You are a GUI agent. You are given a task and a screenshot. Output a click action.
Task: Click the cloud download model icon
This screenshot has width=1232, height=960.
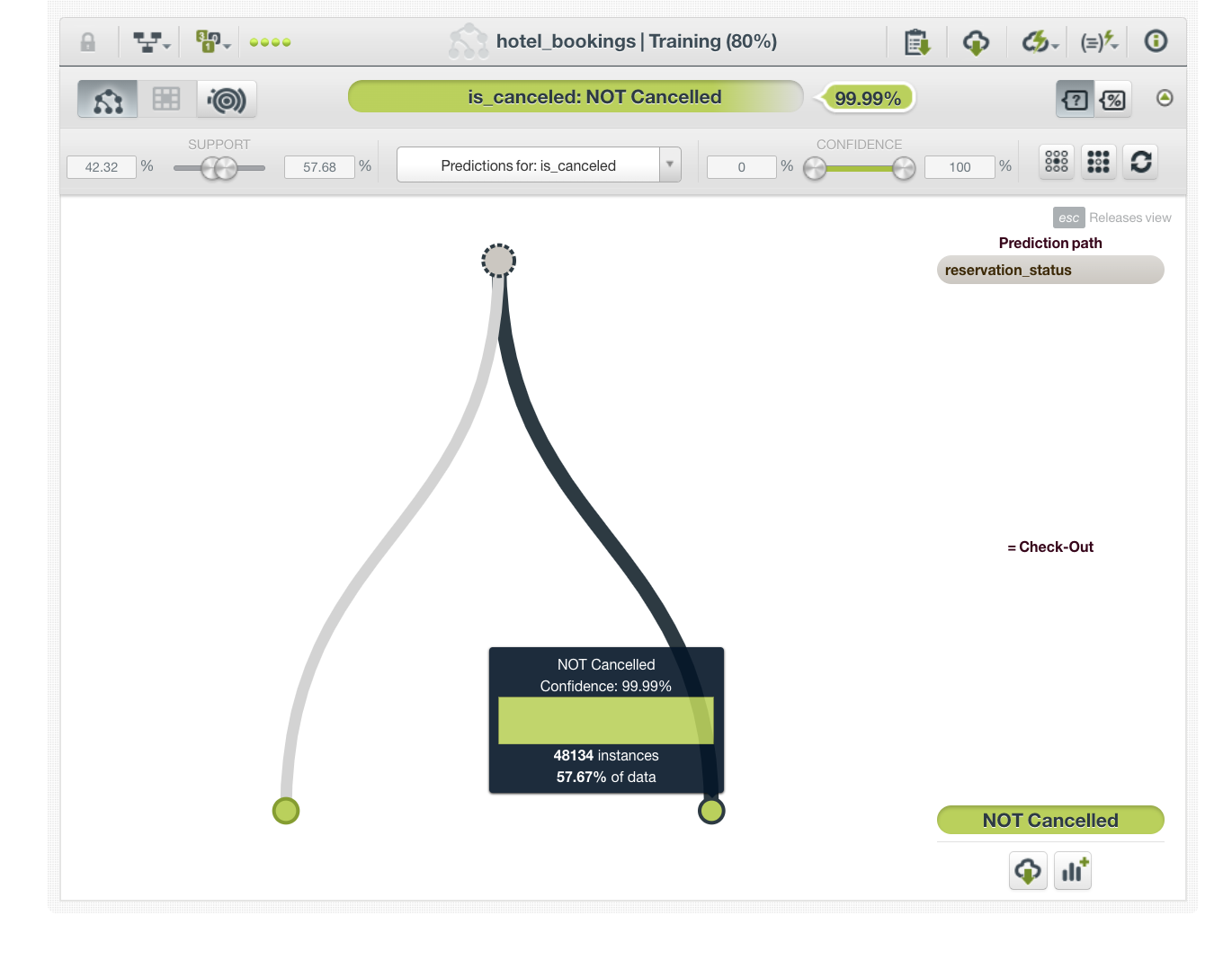tap(976, 42)
